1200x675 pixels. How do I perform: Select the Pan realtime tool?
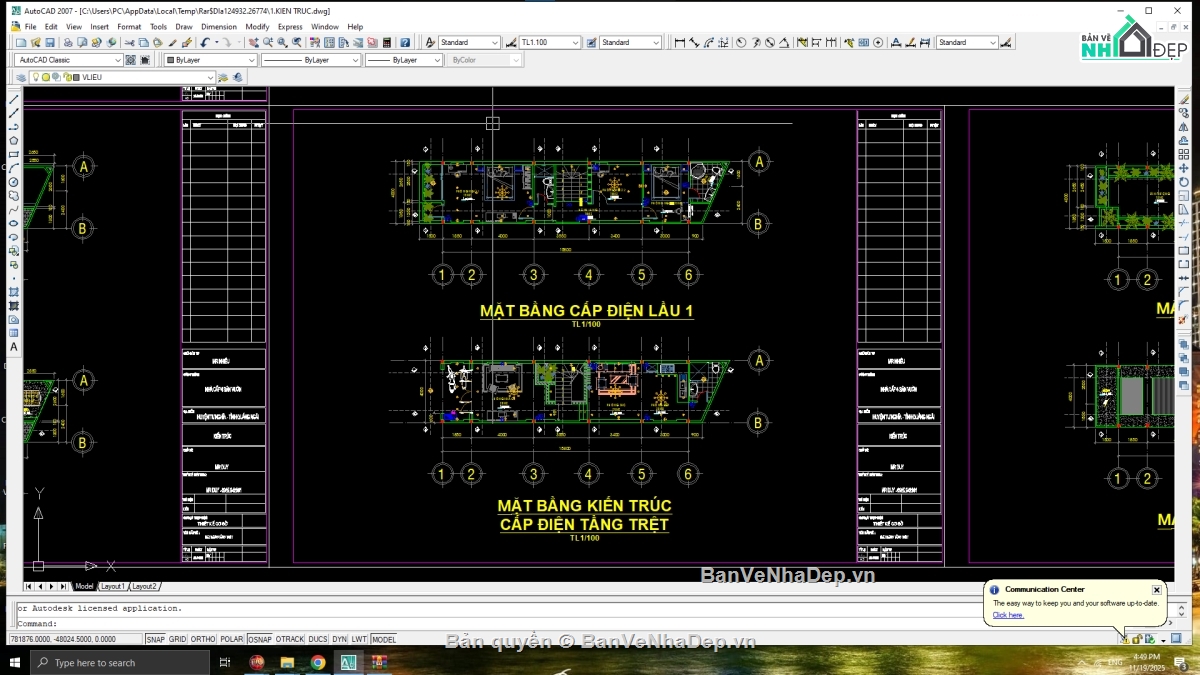pos(254,42)
